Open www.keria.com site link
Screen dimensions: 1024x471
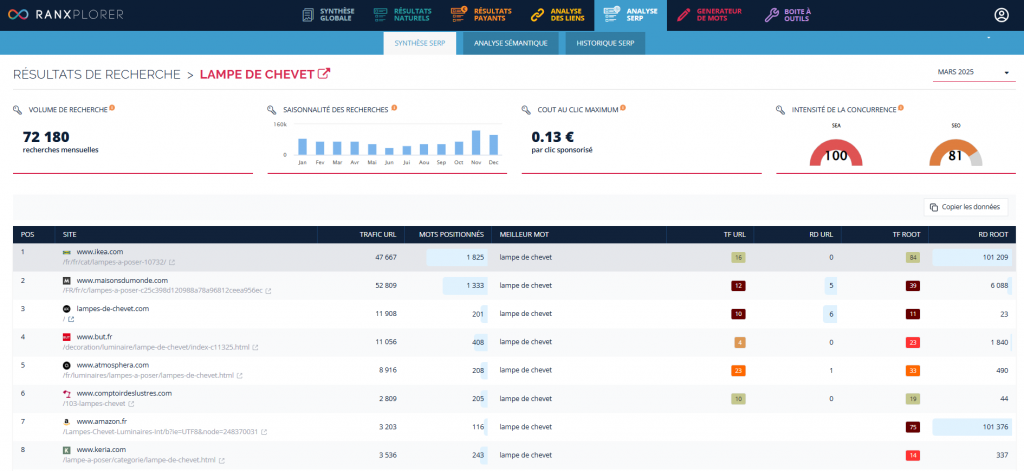101,450
